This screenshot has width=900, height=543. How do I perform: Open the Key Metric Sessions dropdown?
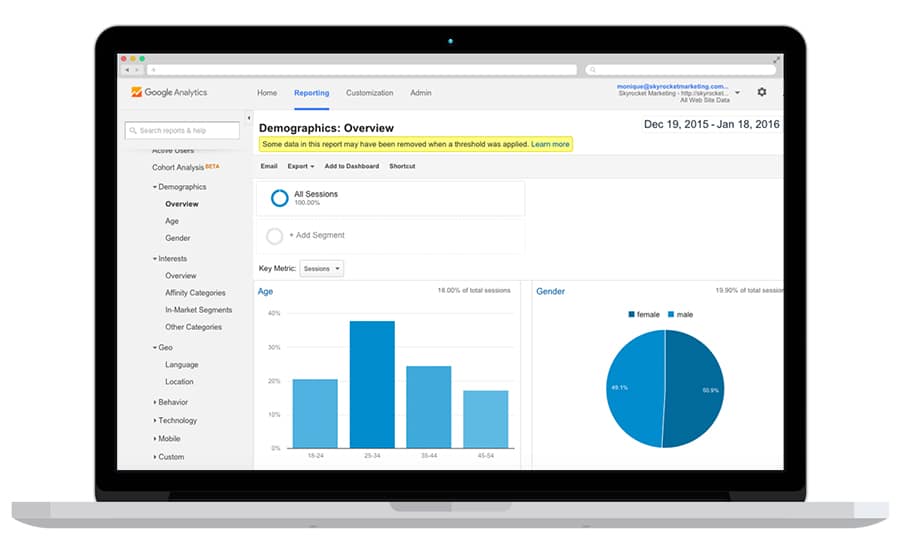(x=322, y=268)
